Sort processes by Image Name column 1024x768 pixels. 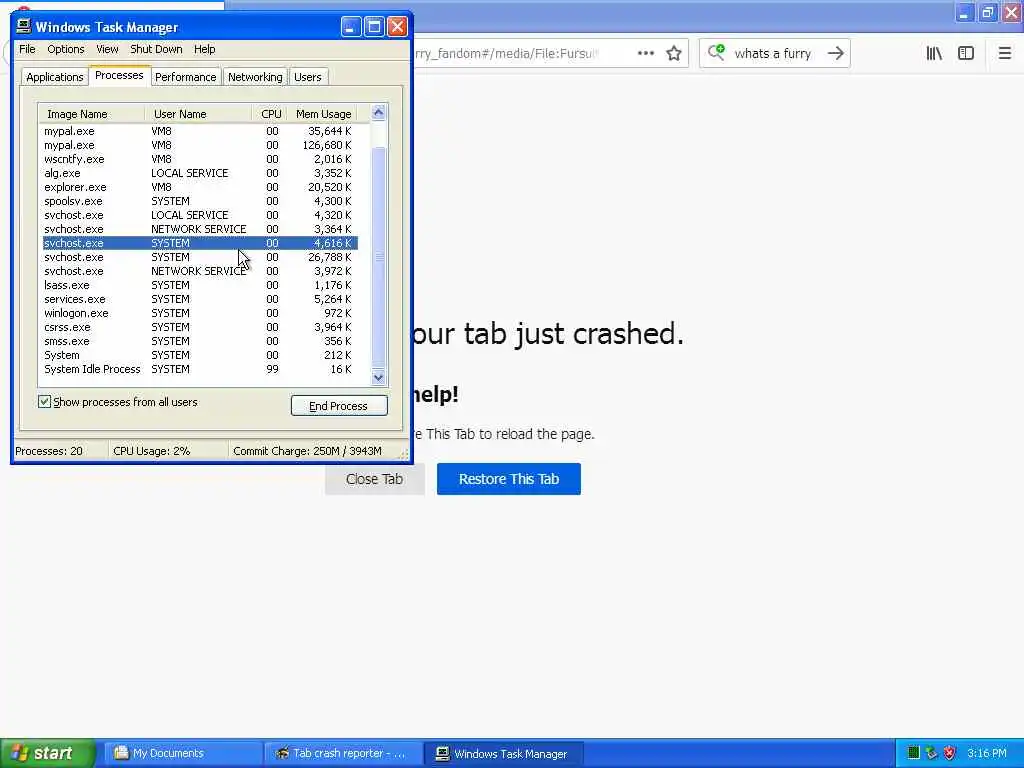(91, 114)
